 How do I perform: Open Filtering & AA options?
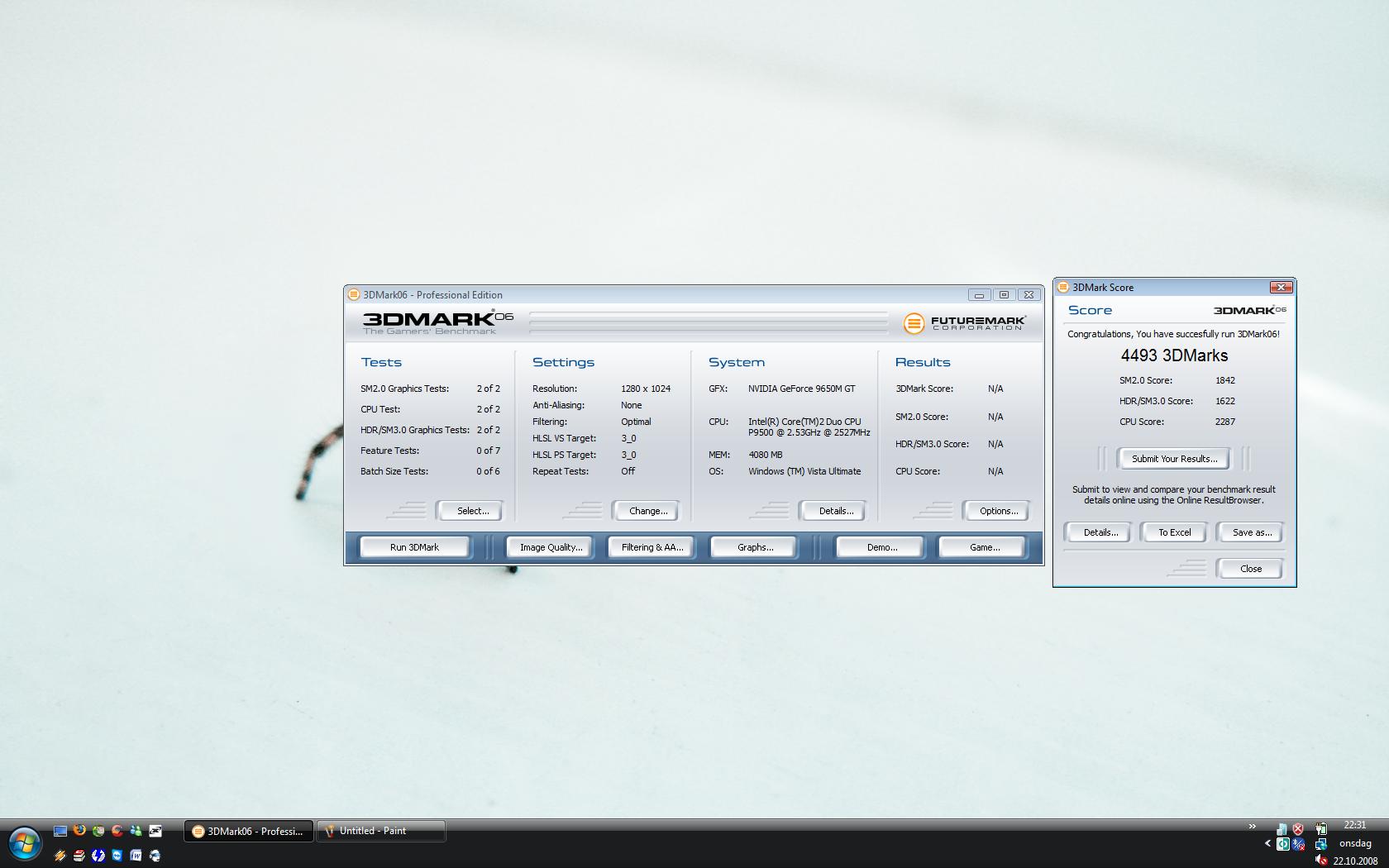click(x=652, y=547)
